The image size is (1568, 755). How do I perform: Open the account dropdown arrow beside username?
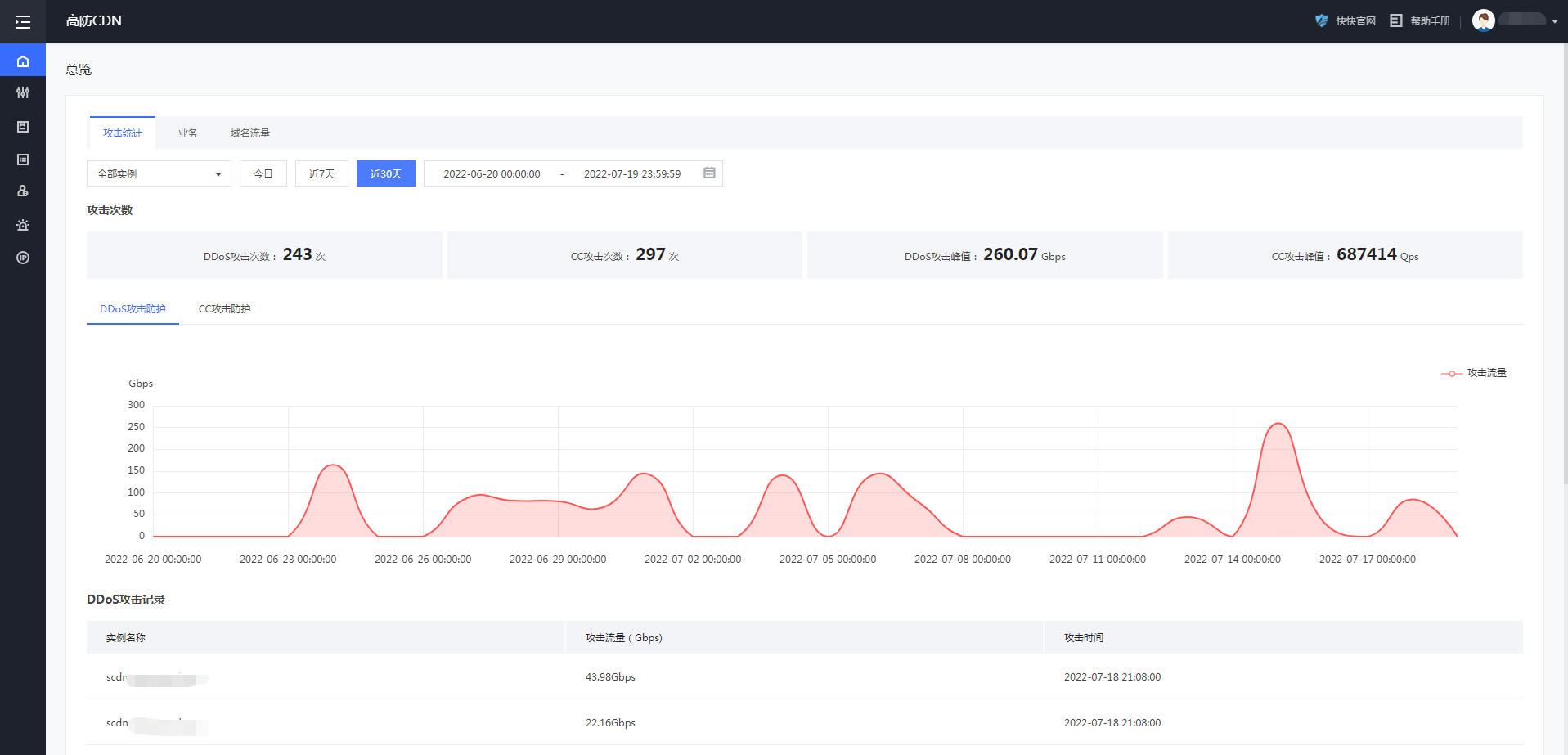coord(1554,21)
